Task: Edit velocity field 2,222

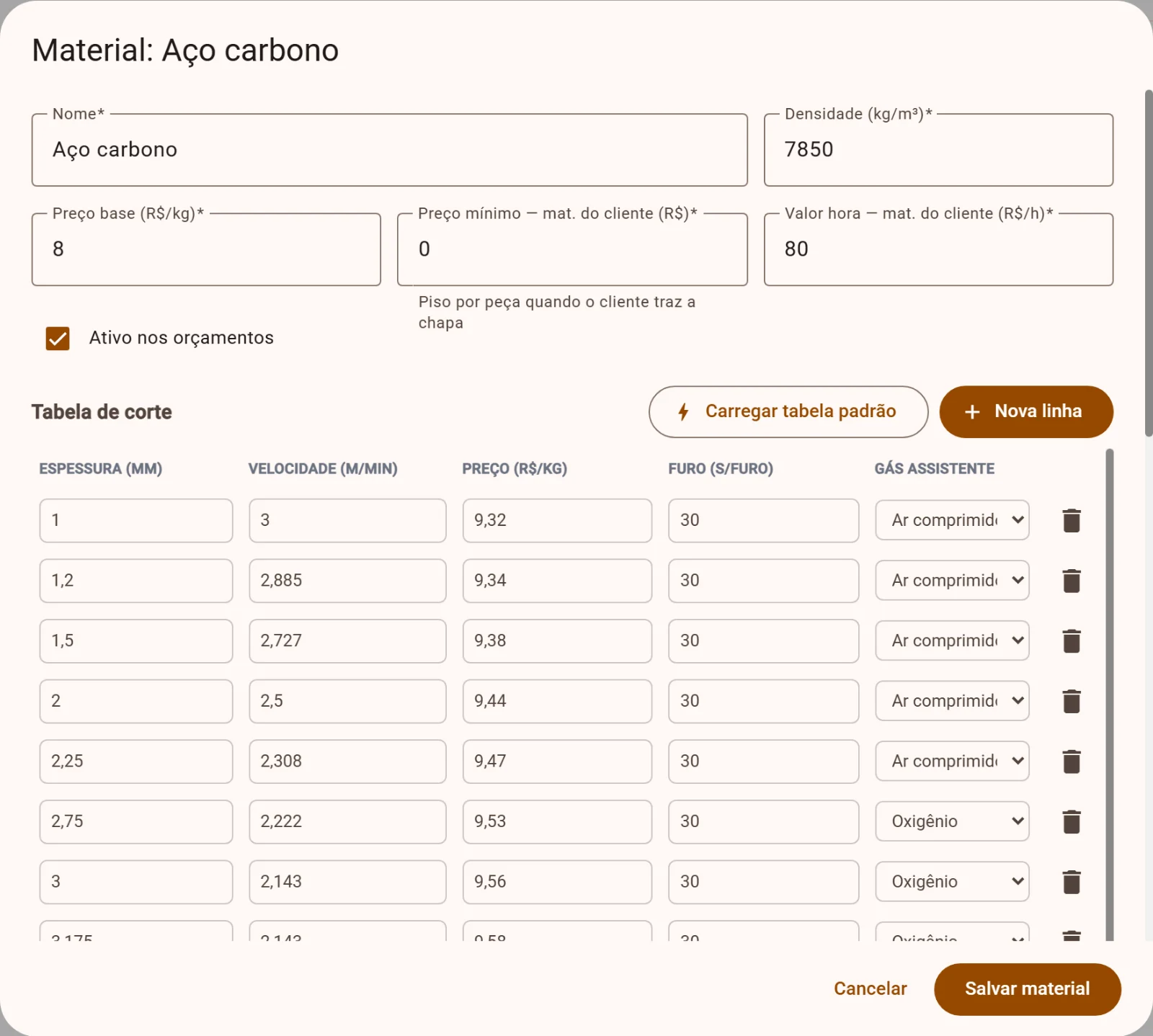Action: [347, 821]
